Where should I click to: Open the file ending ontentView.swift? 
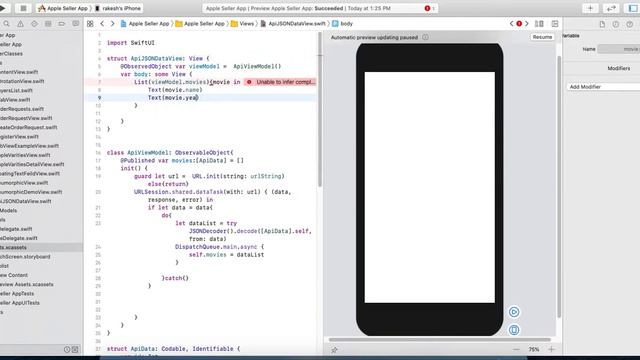19,72
